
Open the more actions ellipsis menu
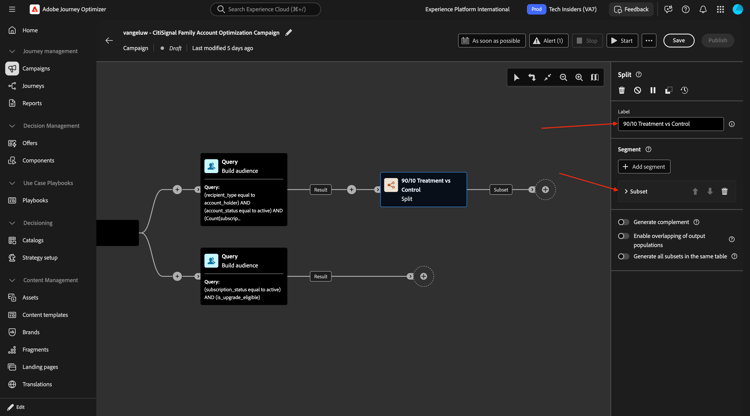pyautogui.click(x=649, y=41)
